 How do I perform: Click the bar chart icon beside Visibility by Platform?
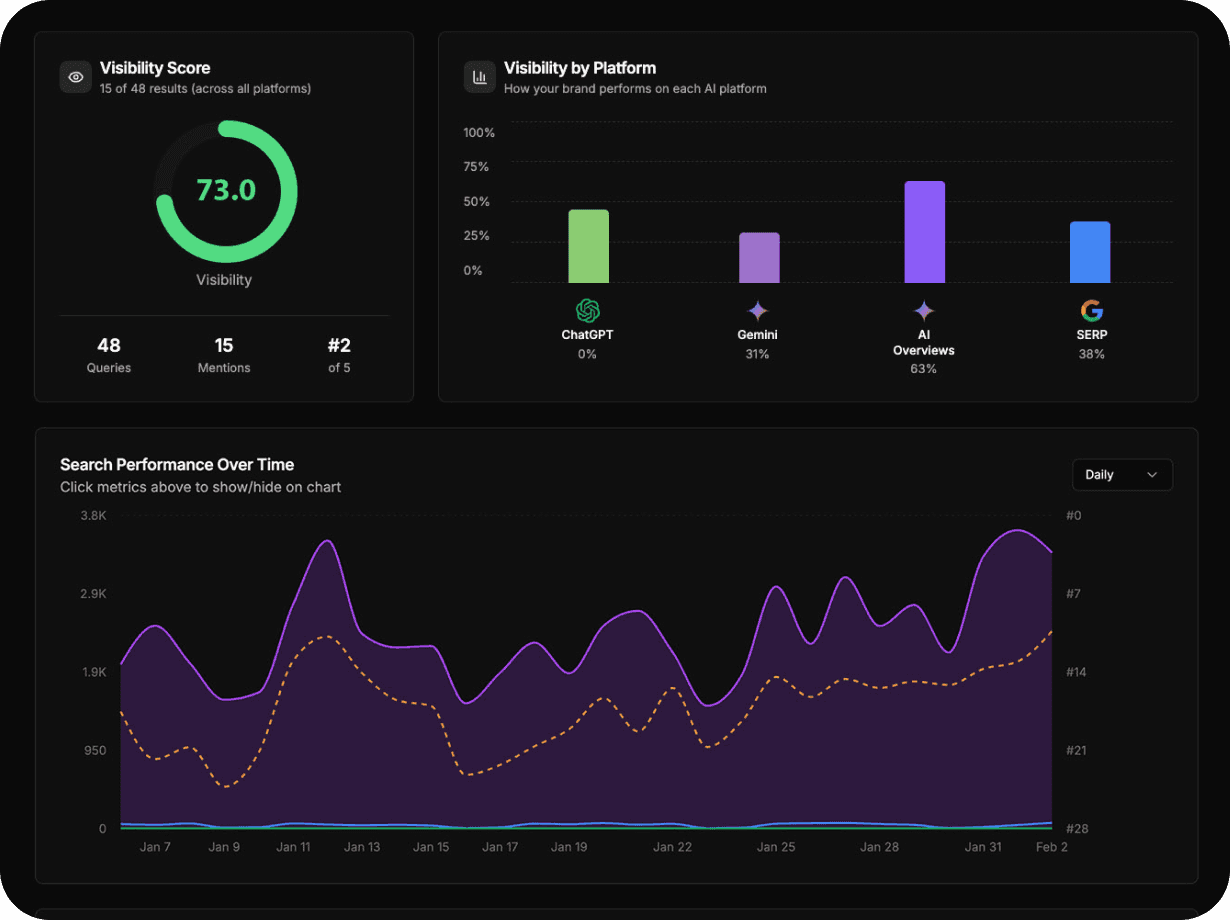pyautogui.click(x=480, y=77)
